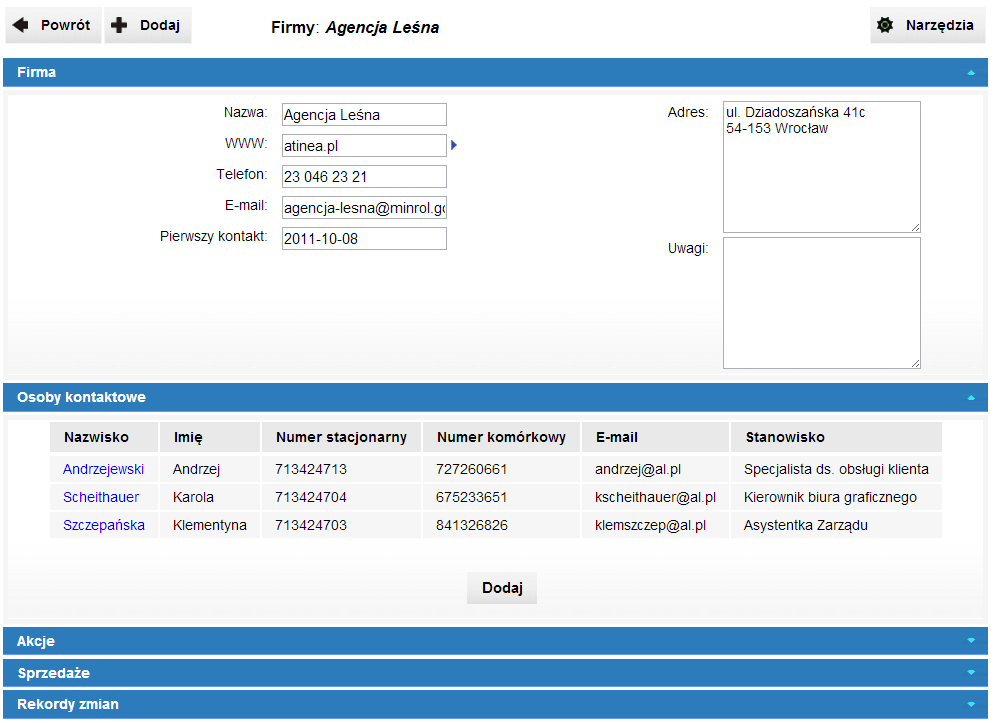Click the Stanowisko column header

point(784,437)
